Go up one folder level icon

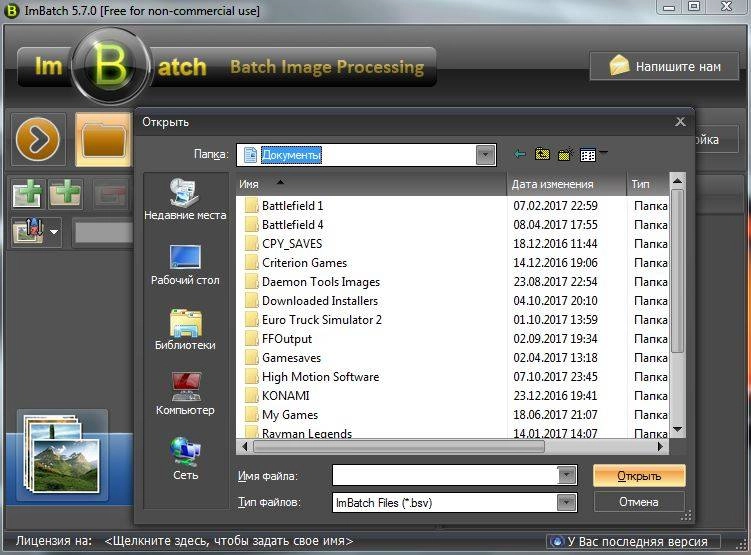(542, 154)
